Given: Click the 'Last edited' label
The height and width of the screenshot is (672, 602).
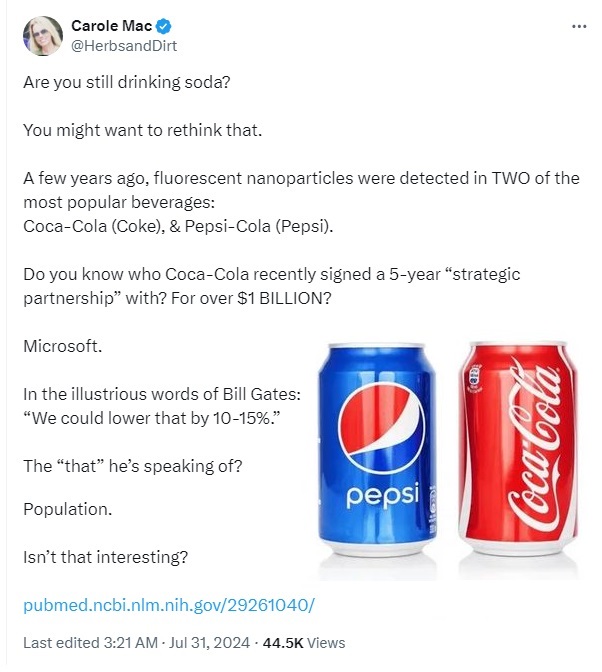Looking at the screenshot, I should coord(61,643).
